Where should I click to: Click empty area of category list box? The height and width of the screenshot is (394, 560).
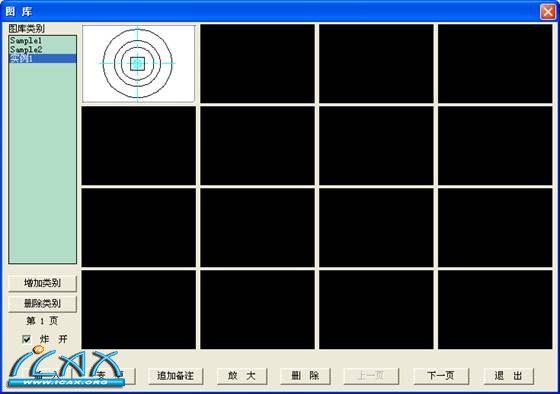click(42, 161)
